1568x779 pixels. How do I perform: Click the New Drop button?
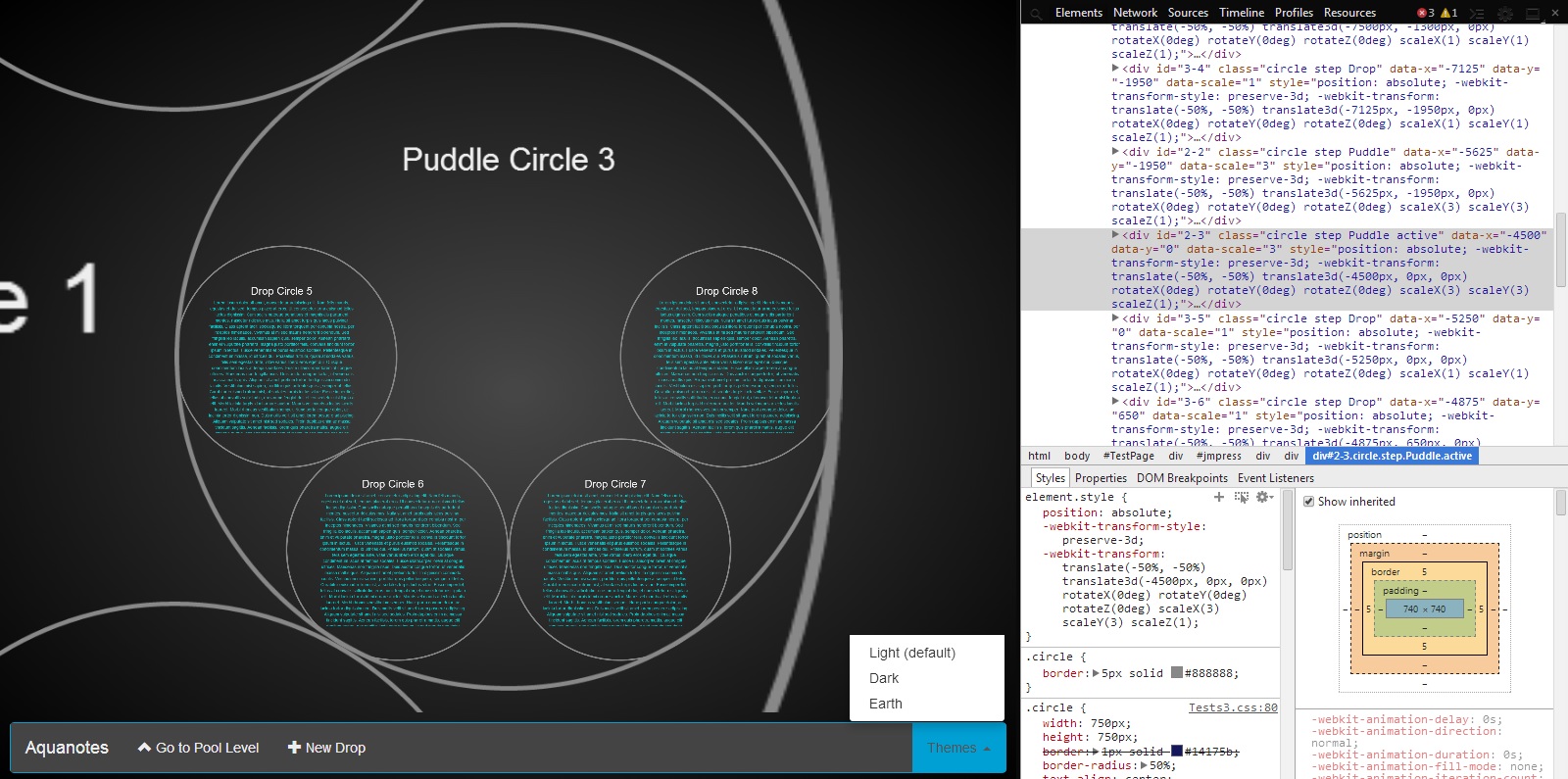point(326,748)
